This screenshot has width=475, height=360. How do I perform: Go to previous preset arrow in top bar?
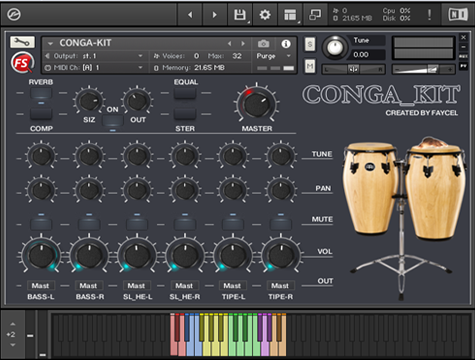[190, 15]
